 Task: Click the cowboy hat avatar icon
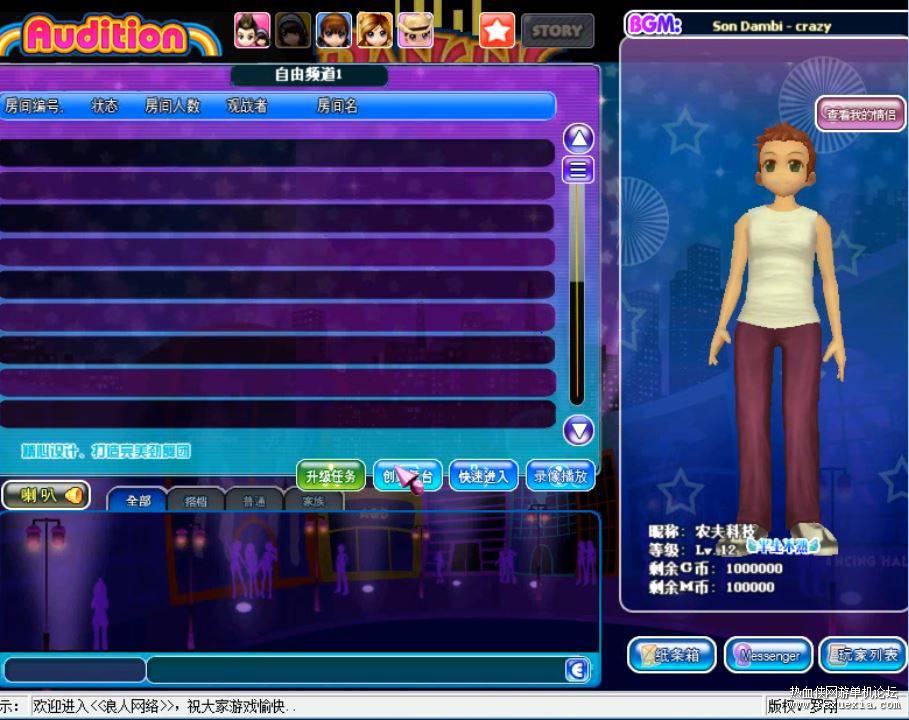415,30
